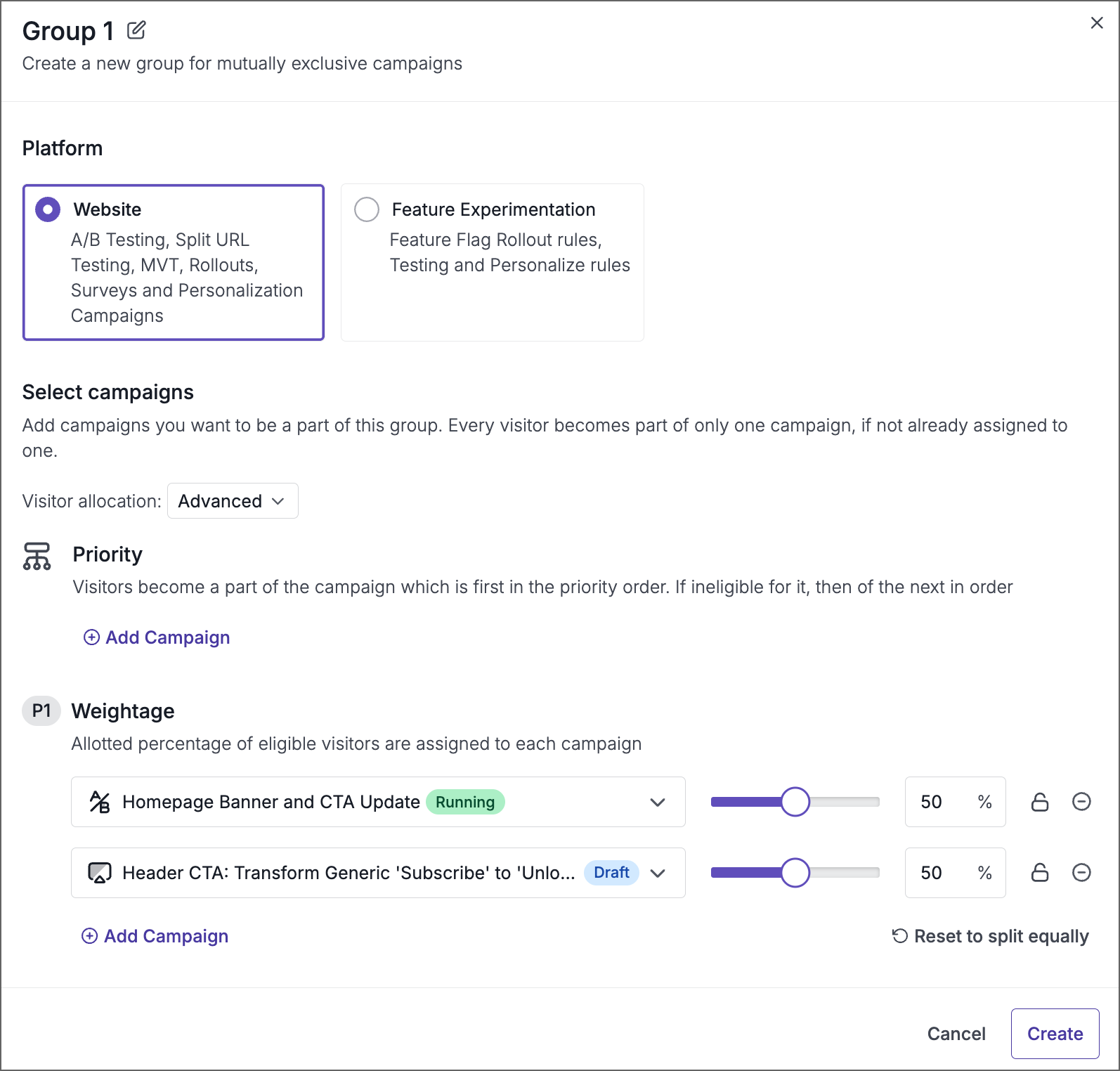Open the Visitor allocation Advanced dropdown
The image size is (1120, 1071).
(x=233, y=501)
